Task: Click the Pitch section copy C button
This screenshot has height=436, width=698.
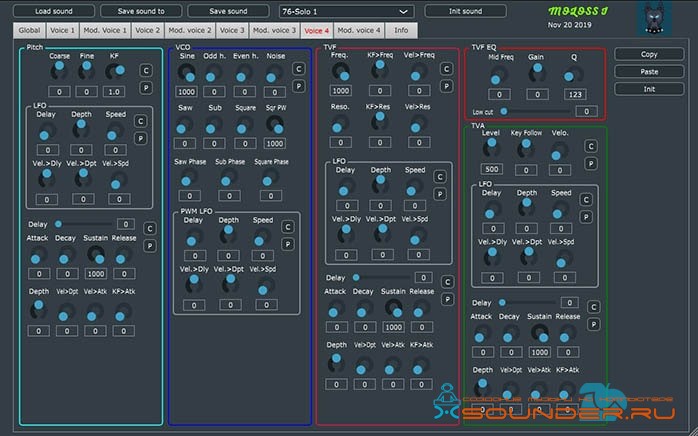Action: [146, 70]
